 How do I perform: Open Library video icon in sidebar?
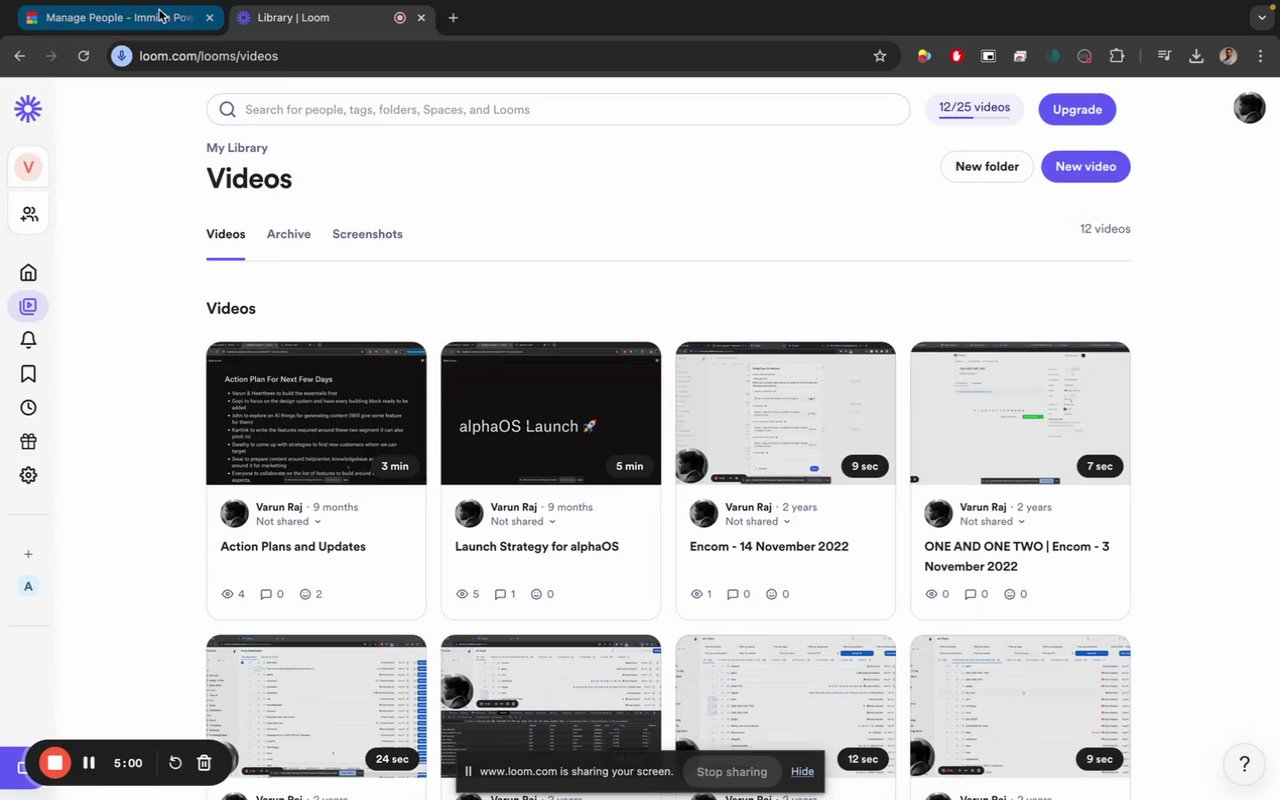point(28,306)
